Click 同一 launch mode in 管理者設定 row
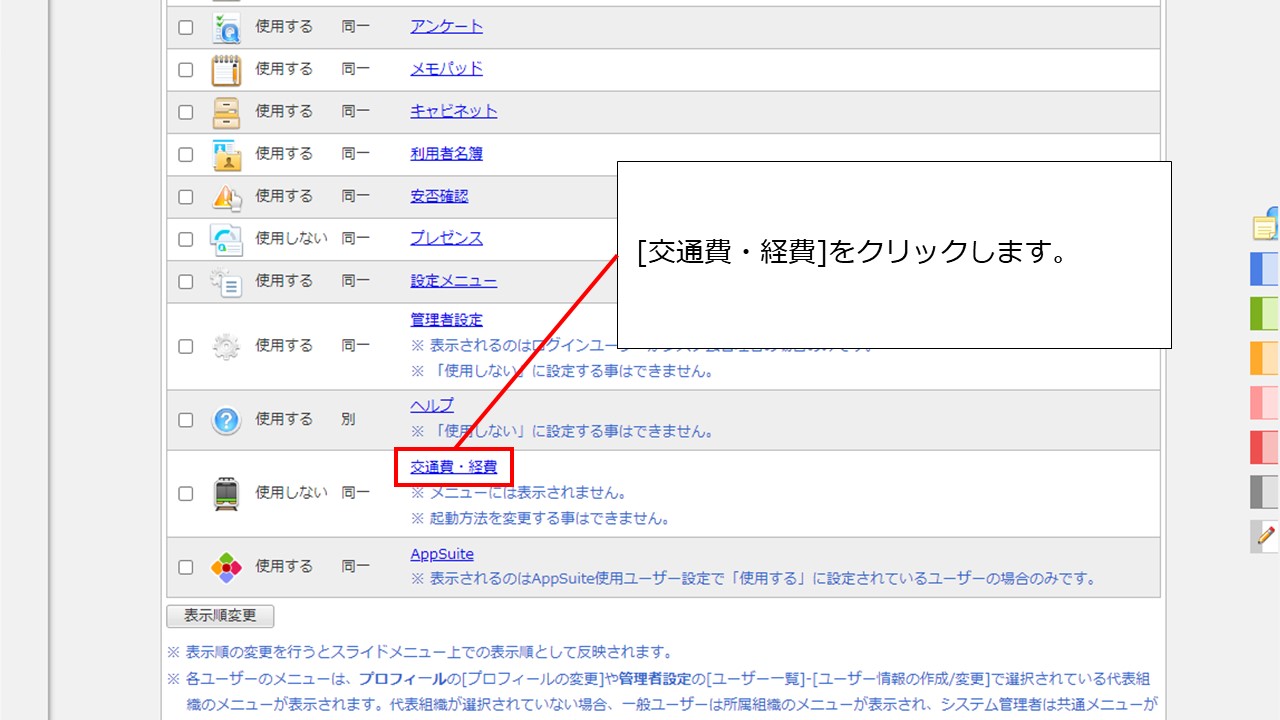 355,345
